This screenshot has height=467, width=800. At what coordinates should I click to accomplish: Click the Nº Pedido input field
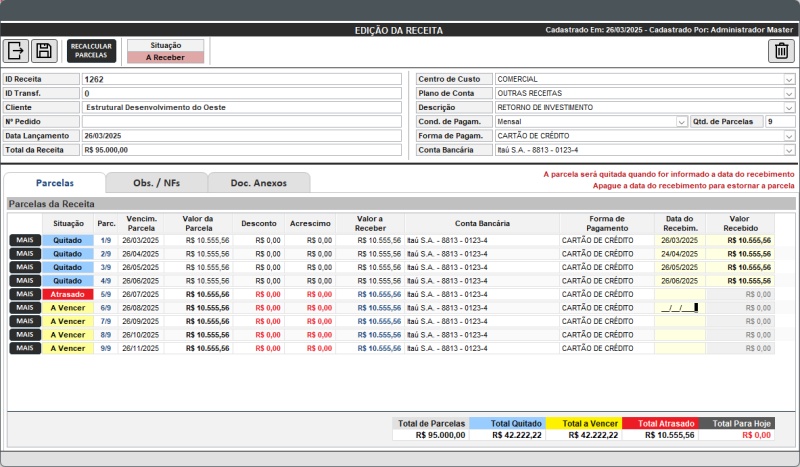pos(240,121)
